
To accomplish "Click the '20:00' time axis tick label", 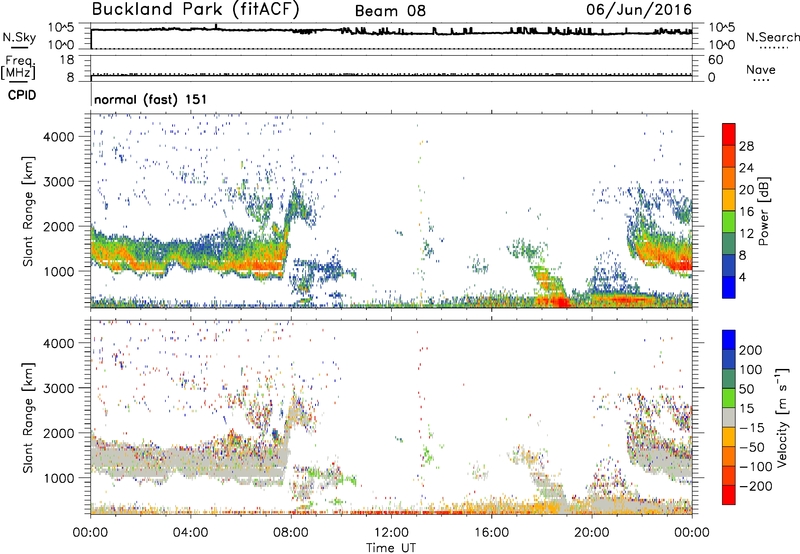I will [x=591, y=533].
